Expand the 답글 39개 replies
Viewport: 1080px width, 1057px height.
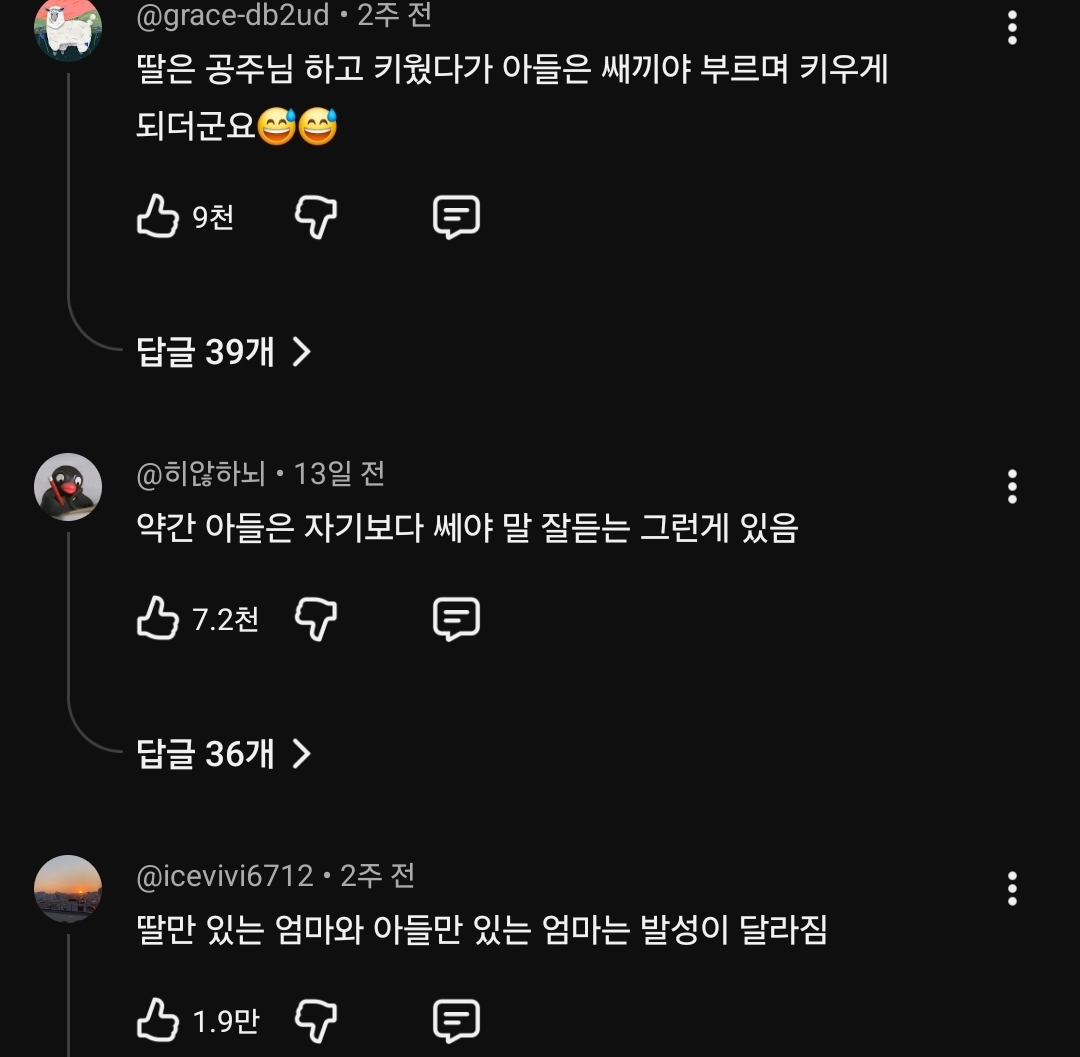(224, 352)
